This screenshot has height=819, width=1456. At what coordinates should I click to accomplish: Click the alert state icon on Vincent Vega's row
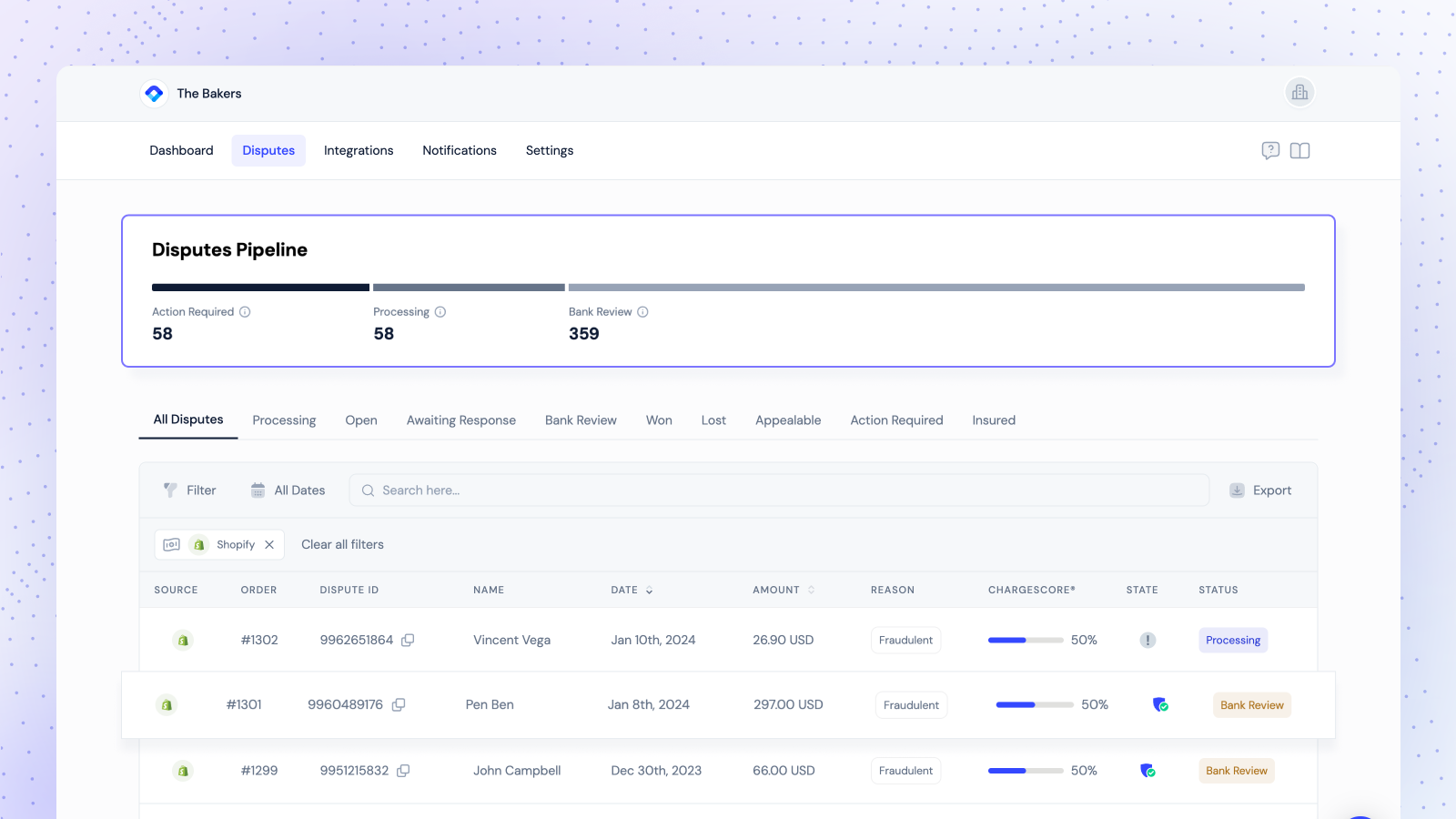1147,640
